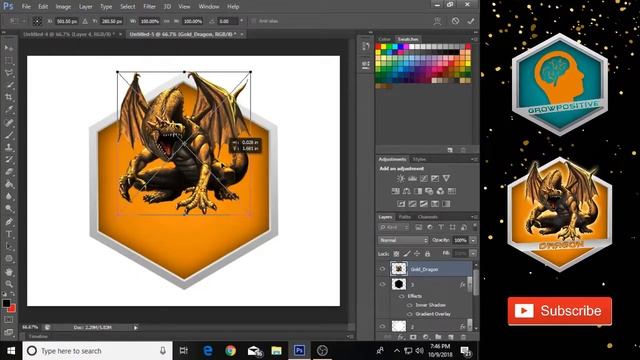The height and width of the screenshot is (360, 640).
Task: Select the Pen tool
Action: click(x=9, y=222)
